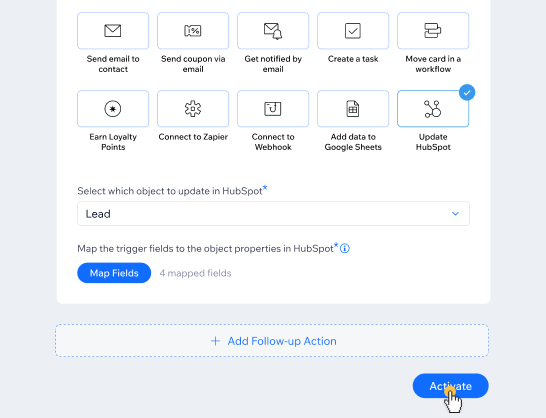Select Add data to Google Sheets

[x=353, y=109]
